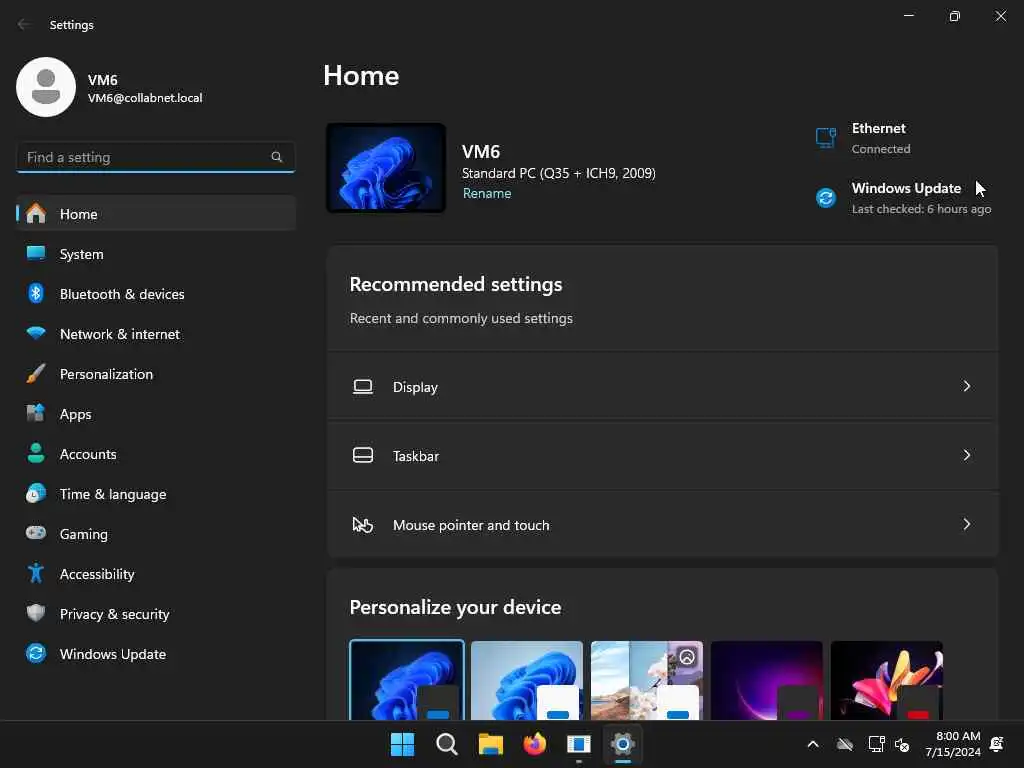Go to Network & internet page
The image size is (1024, 768).
[x=156, y=333]
